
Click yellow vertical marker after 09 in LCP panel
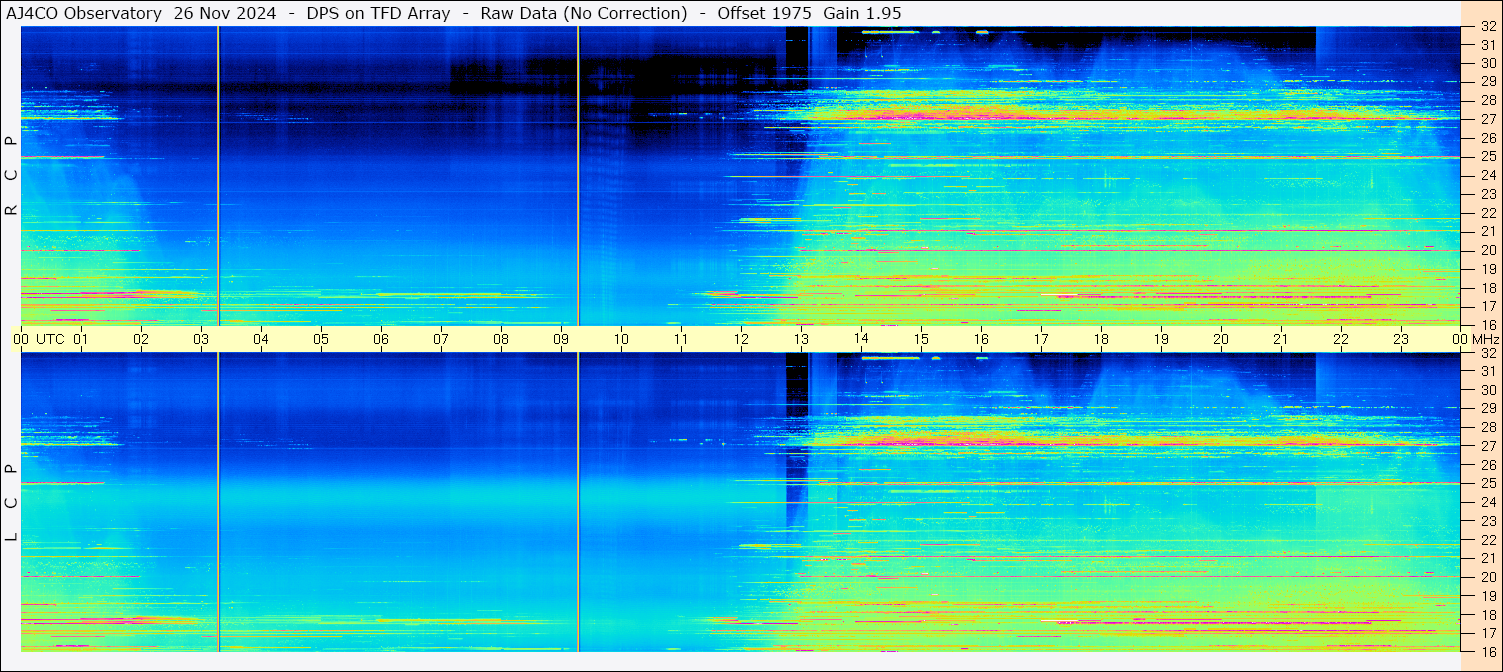coord(578,502)
